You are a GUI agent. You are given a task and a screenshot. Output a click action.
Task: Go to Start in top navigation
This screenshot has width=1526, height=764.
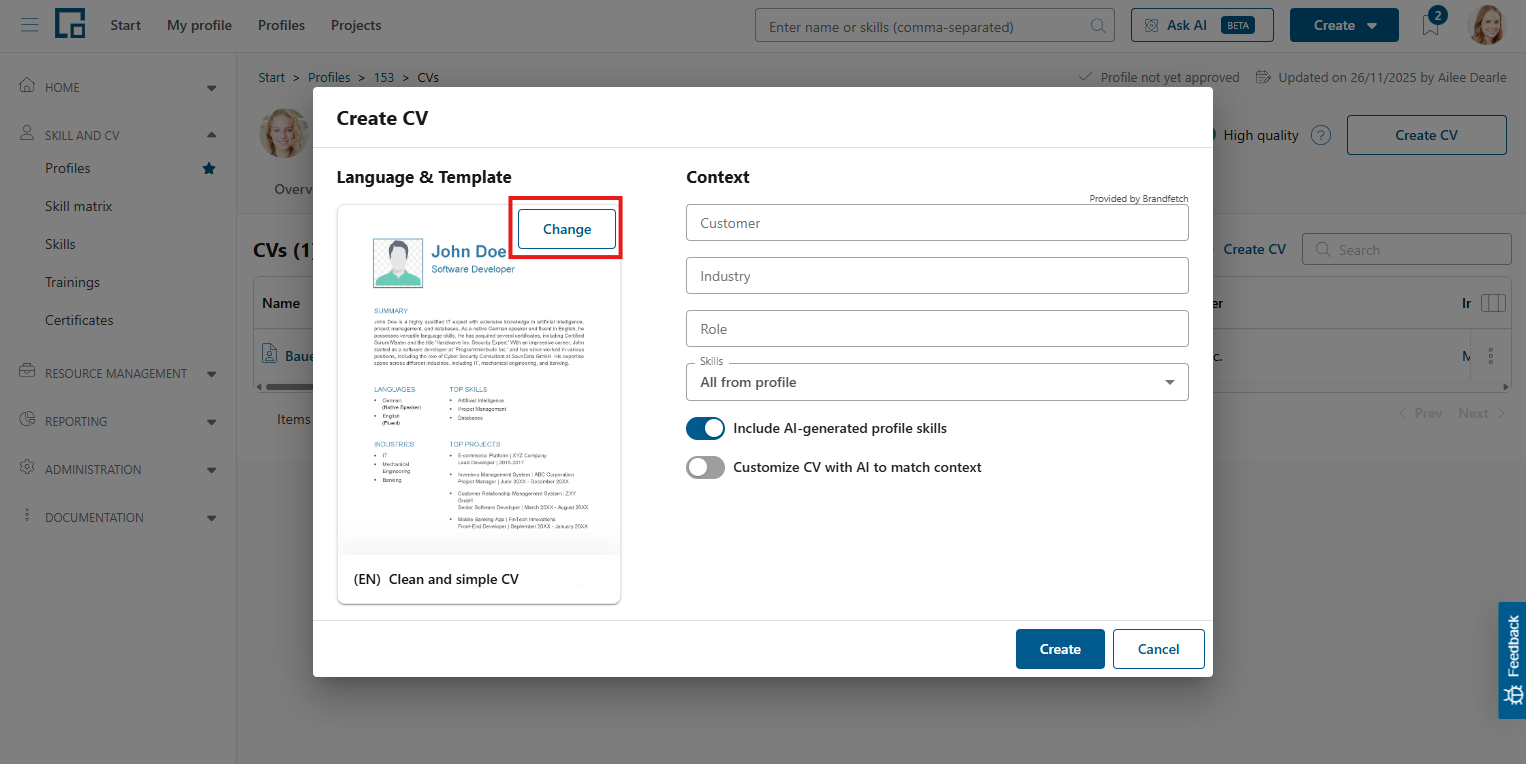click(126, 25)
